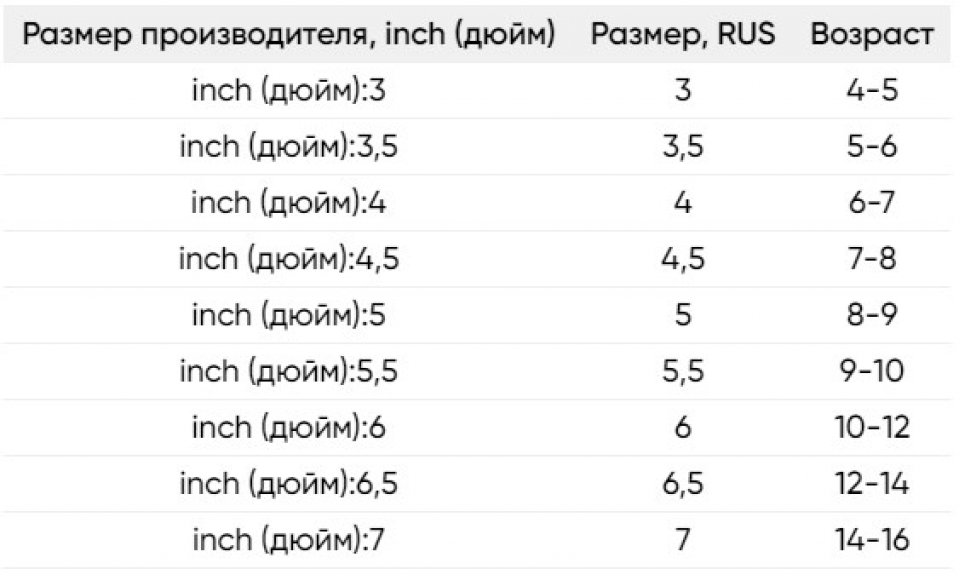Select the 'inch (дюйм):7' cell
This screenshot has height=586, width=959.
point(289,541)
